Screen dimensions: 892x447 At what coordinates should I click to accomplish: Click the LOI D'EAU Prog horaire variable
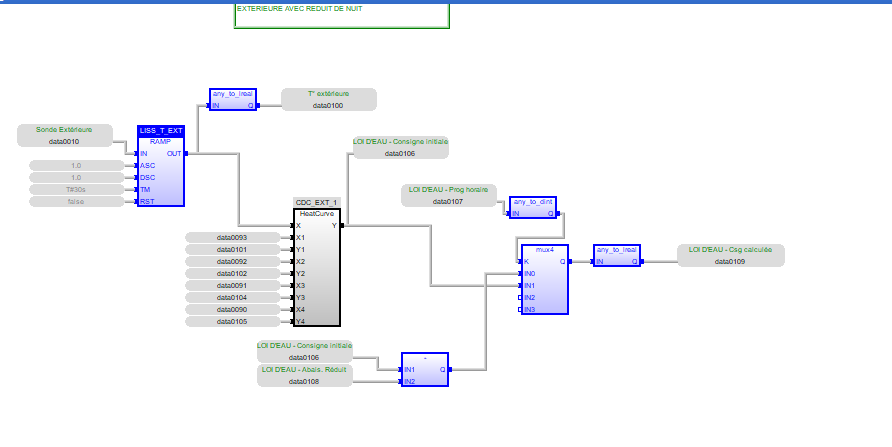pos(448,195)
